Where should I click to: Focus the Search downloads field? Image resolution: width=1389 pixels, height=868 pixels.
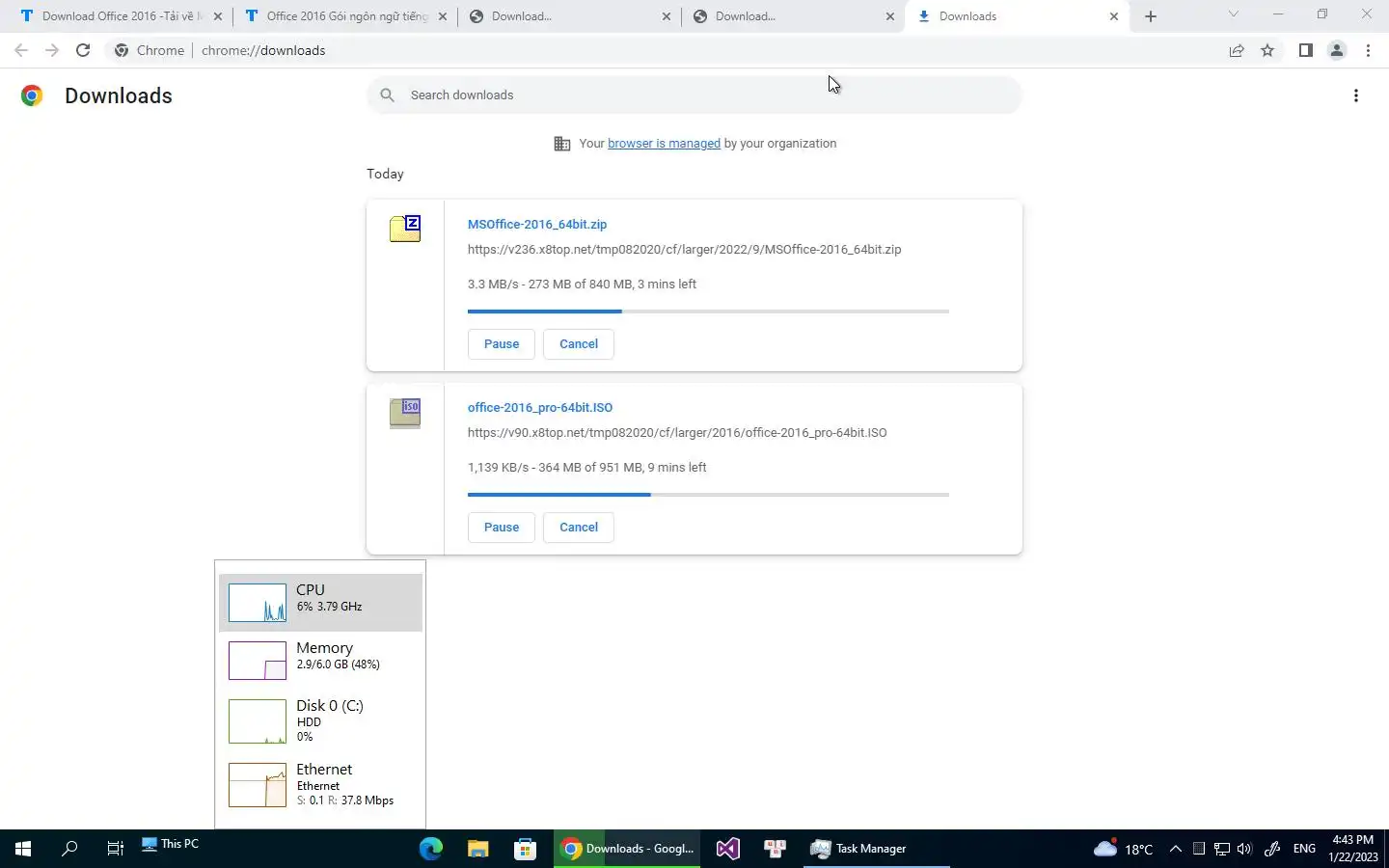click(x=694, y=95)
